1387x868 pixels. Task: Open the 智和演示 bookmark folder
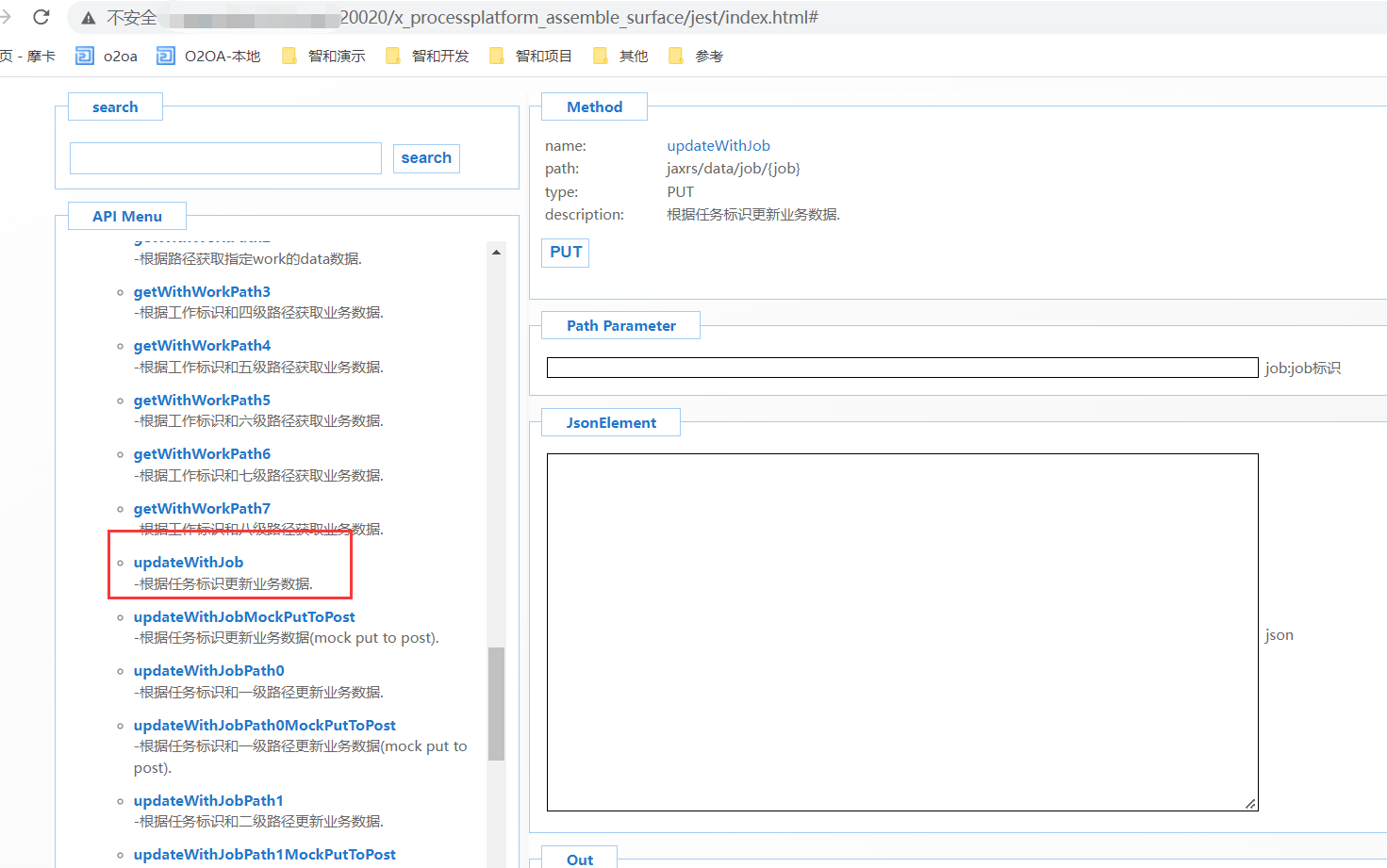[323, 57]
